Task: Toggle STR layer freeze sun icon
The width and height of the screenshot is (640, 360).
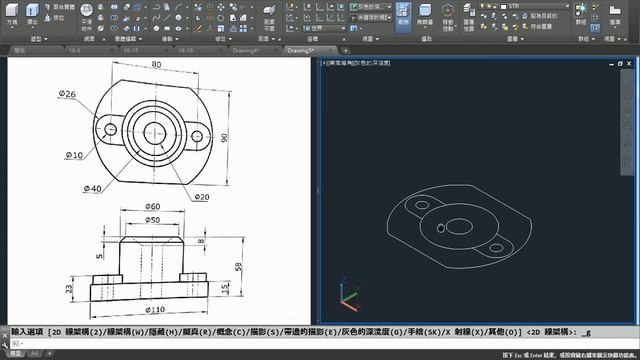Action: coord(489,7)
